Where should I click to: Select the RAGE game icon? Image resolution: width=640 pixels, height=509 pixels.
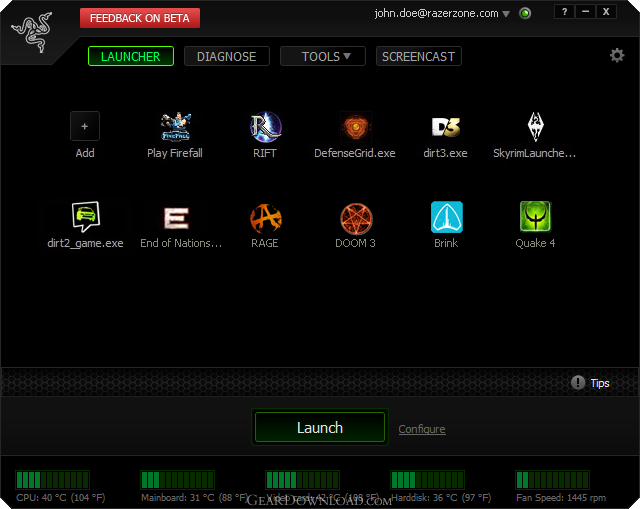pos(266,218)
